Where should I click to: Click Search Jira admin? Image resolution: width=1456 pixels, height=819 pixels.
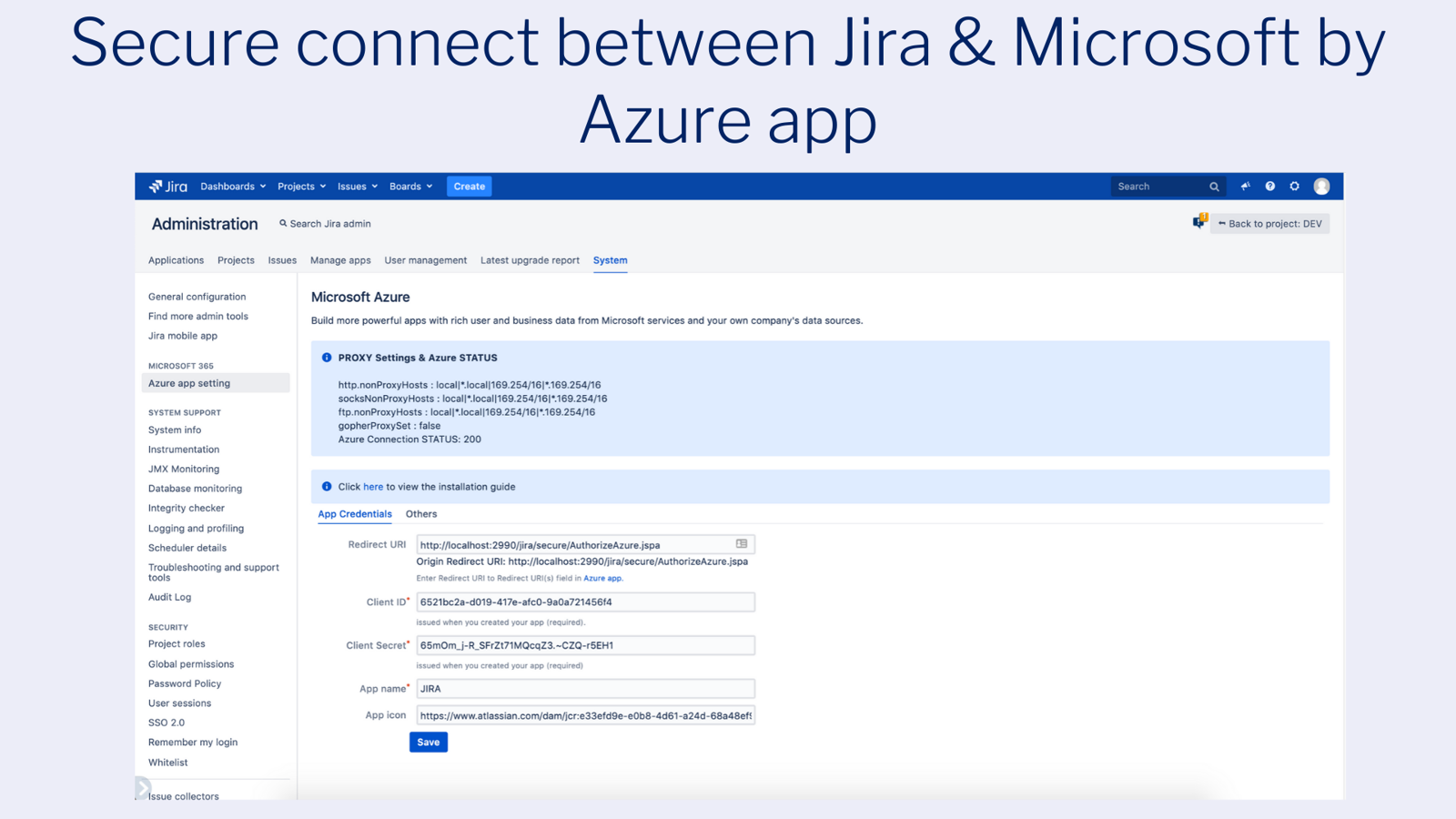point(325,224)
